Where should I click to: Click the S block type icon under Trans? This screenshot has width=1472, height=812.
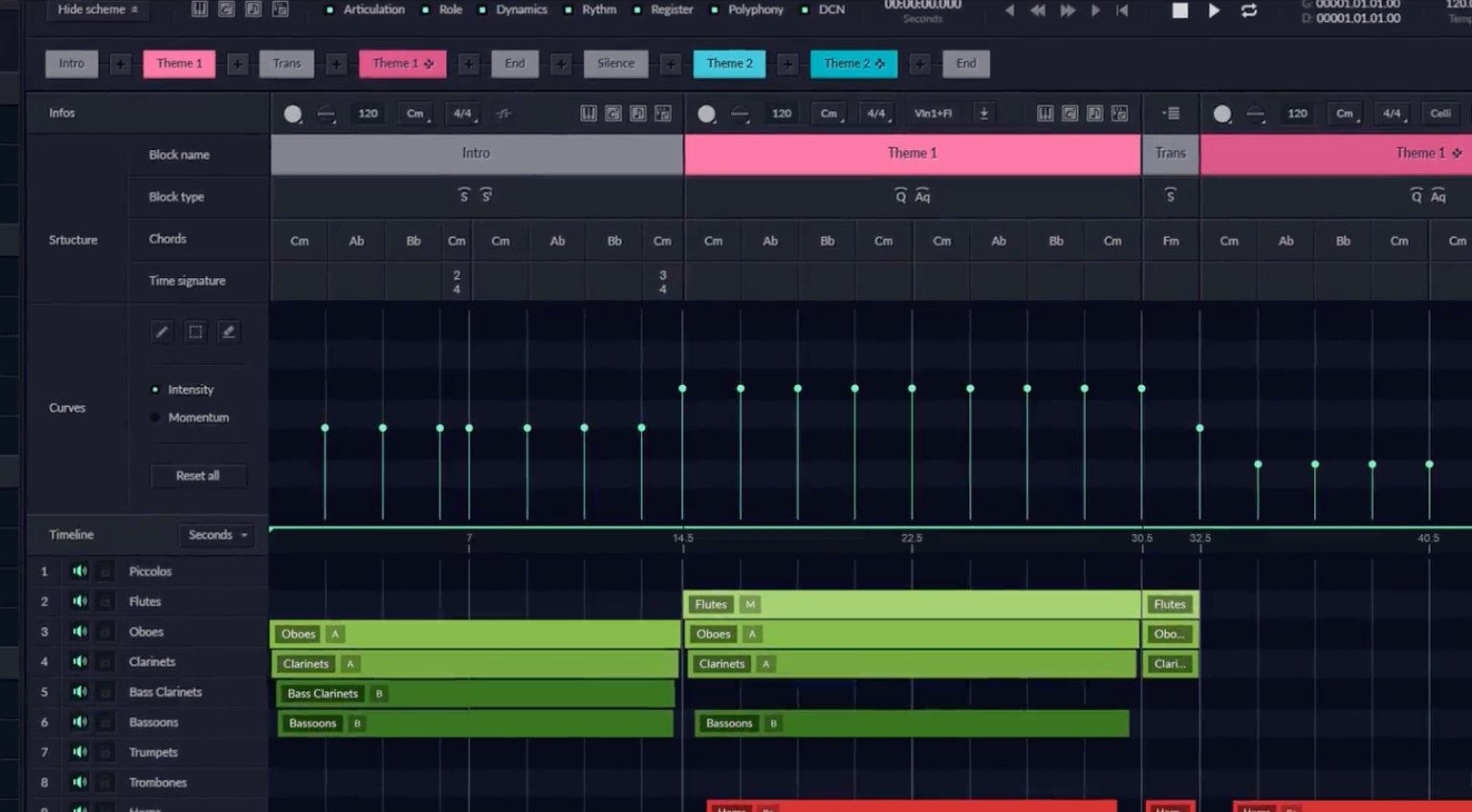tap(1171, 196)
